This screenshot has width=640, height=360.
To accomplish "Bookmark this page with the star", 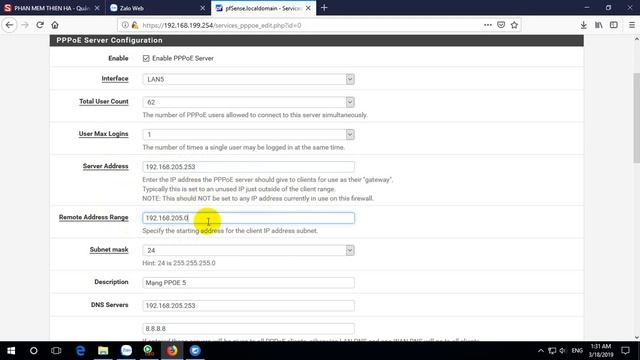I will click(x=514, y=25).
